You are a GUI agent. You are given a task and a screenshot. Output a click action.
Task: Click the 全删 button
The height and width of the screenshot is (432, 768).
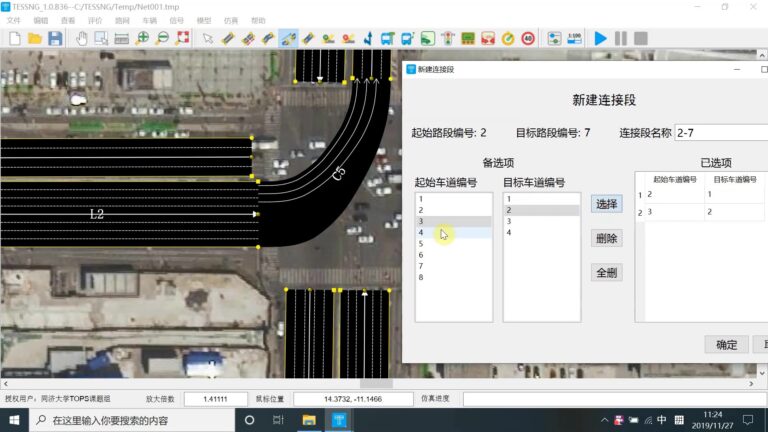(606, 273)
